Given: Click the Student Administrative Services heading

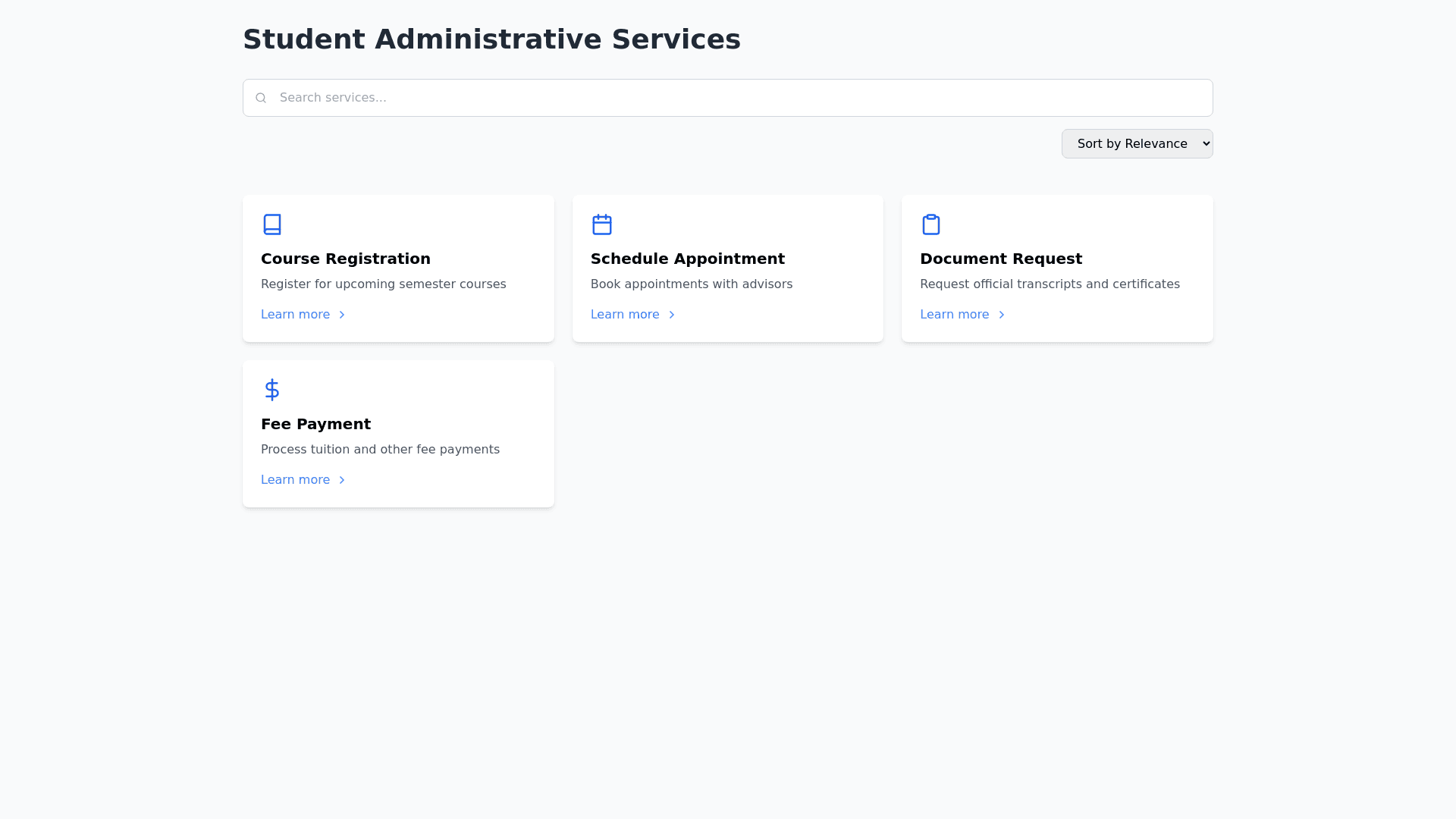Looking at the screenshot, I should tap(491, 39).
